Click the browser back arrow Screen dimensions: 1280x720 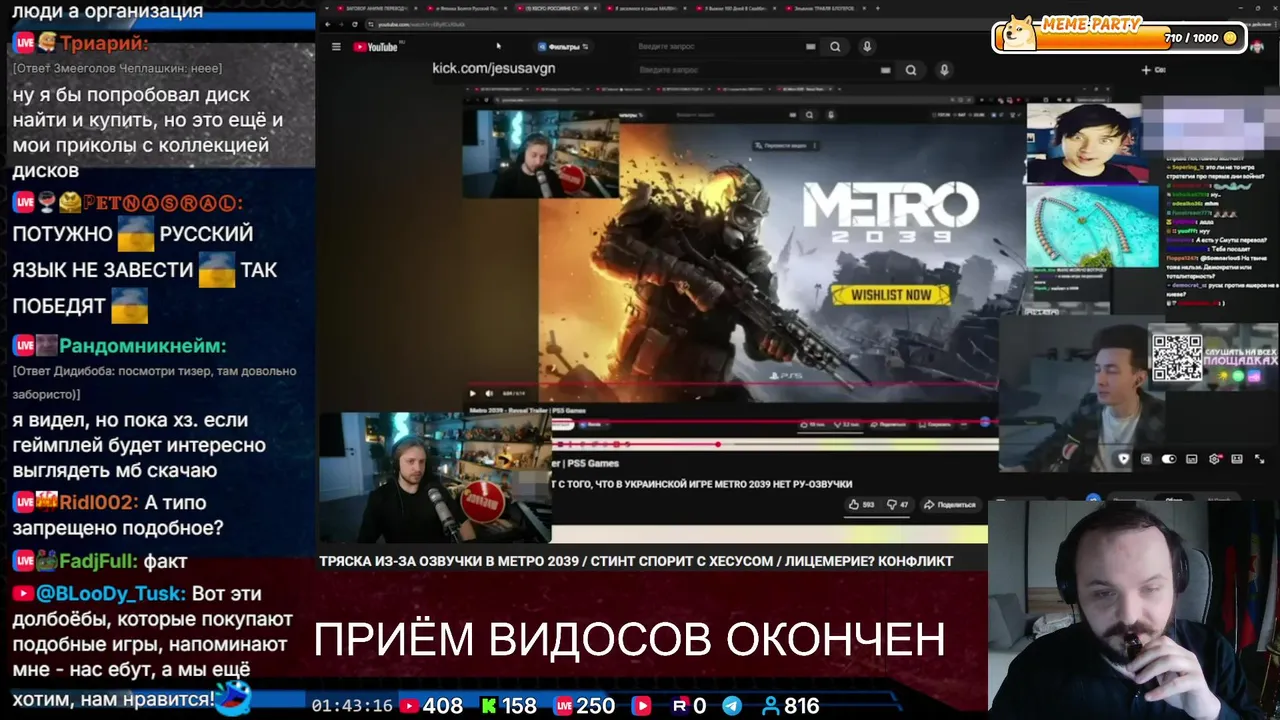point(328,24)
